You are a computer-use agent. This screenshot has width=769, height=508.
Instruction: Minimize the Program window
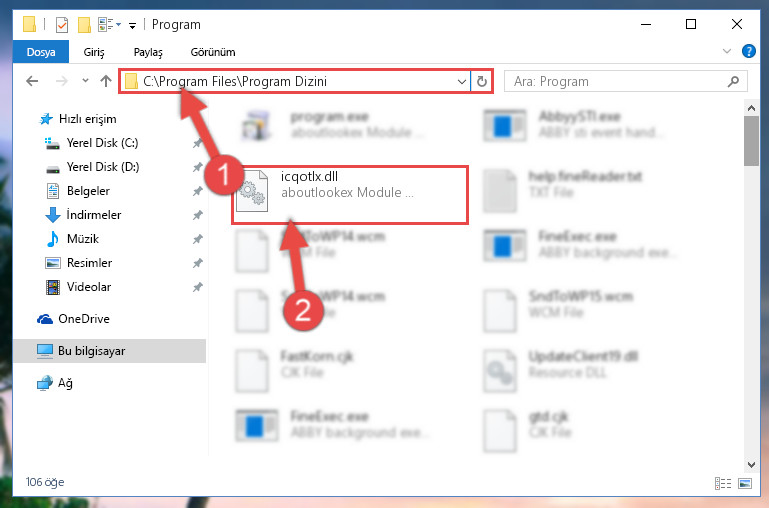646,24
